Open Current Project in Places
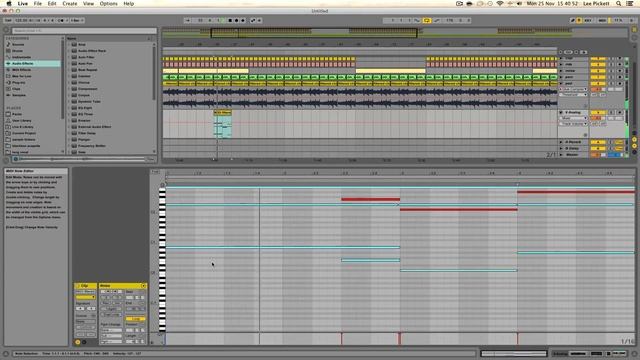 point(24,133)
